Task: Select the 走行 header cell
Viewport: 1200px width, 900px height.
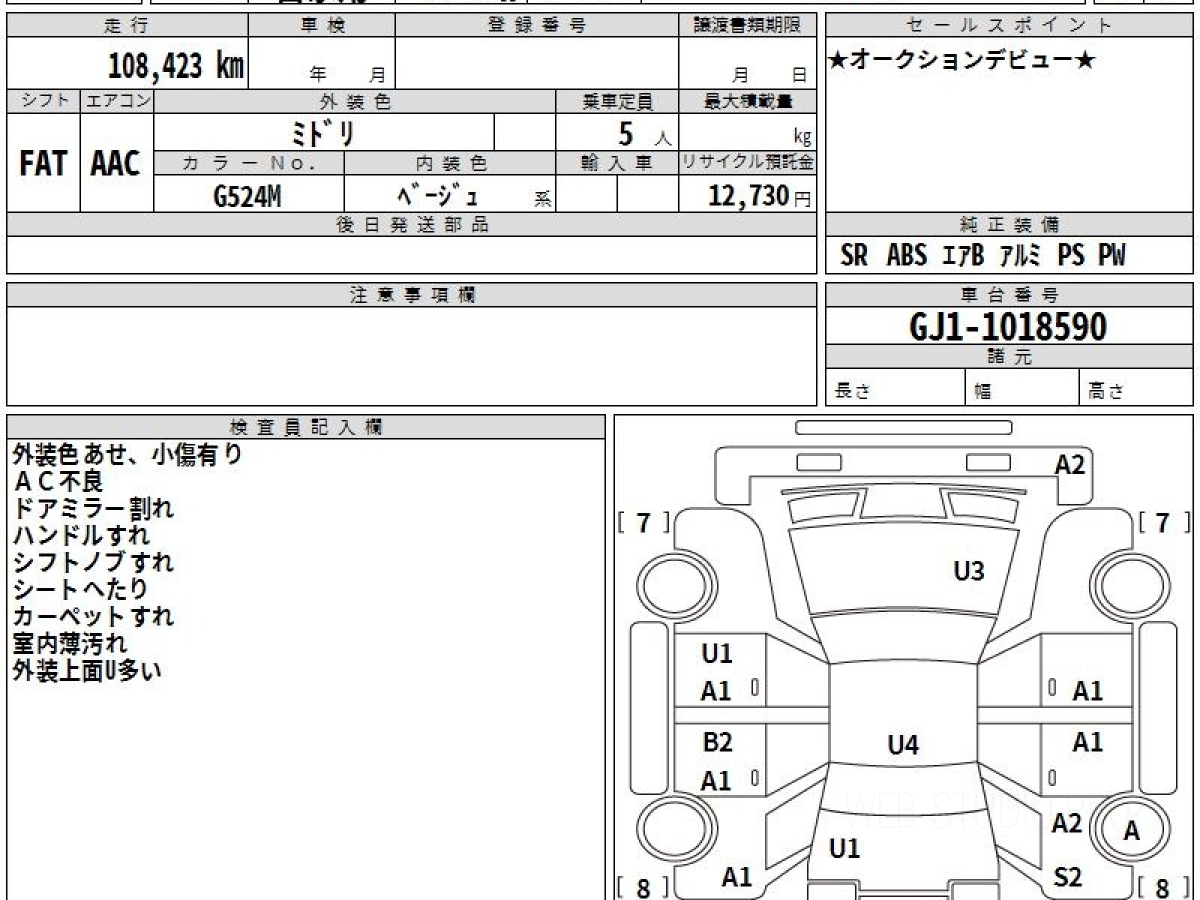Action: 126,27
